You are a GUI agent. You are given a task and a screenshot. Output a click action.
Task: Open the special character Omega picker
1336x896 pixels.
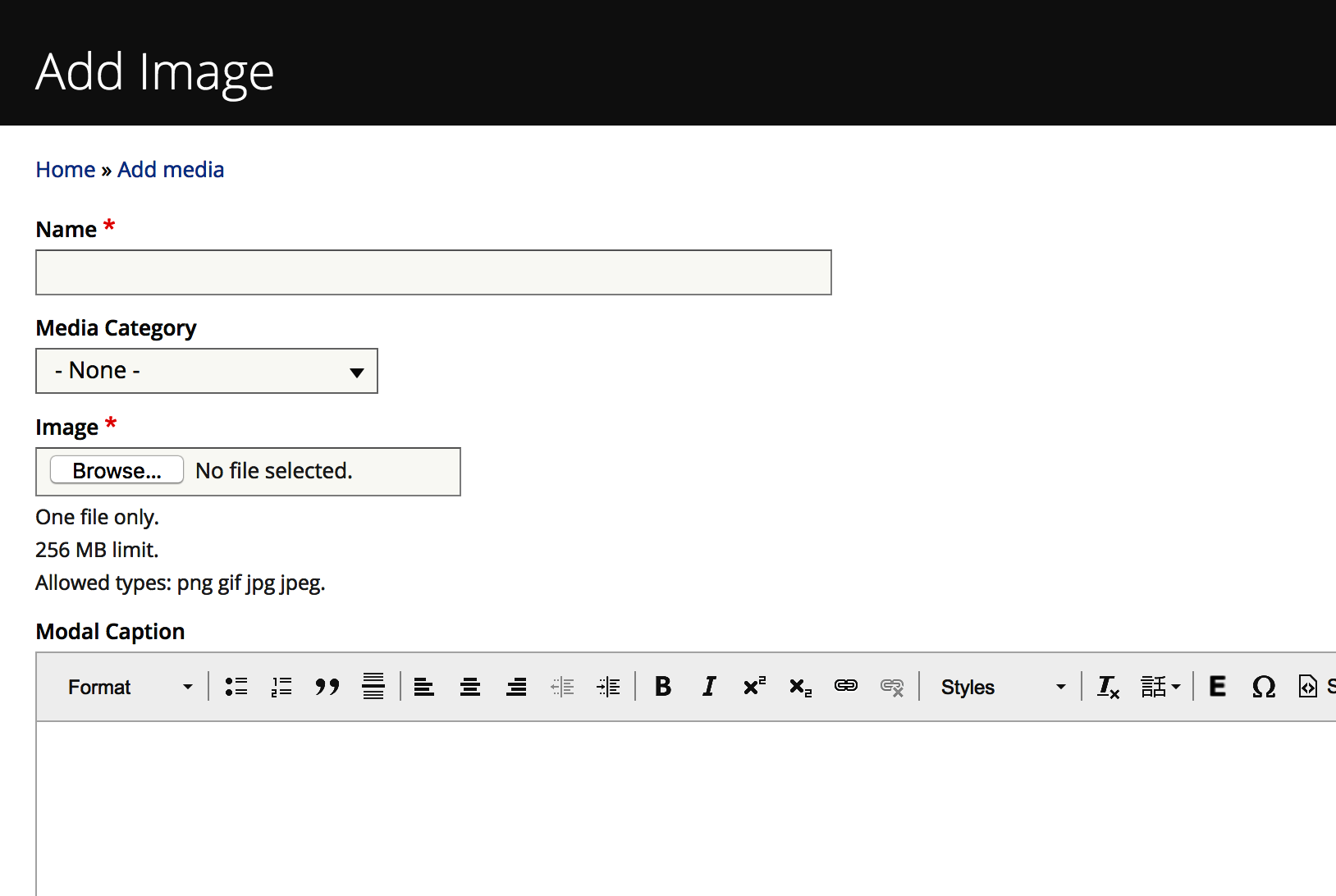pos(1264,687)
